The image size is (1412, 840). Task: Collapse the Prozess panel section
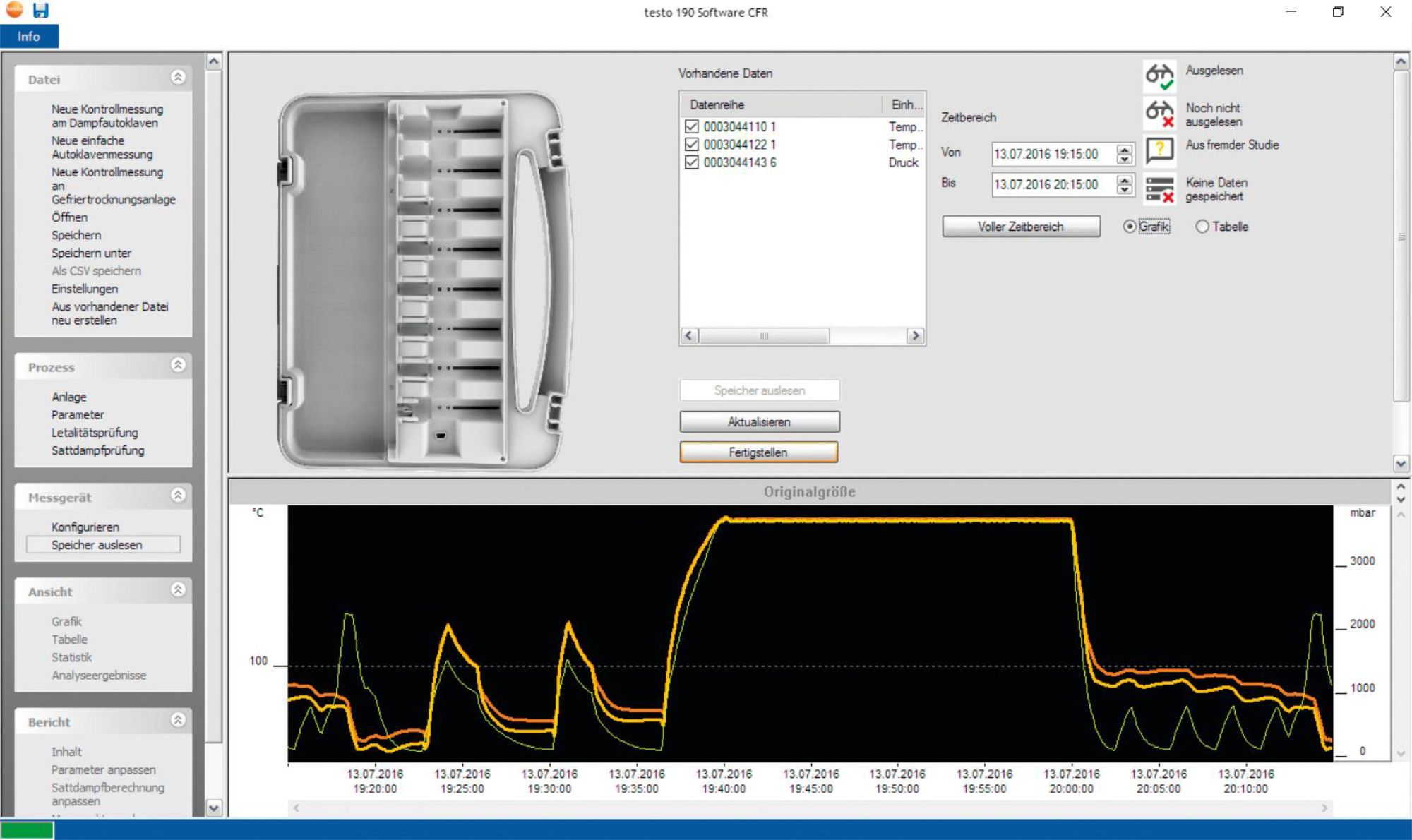tap(178, 365)
